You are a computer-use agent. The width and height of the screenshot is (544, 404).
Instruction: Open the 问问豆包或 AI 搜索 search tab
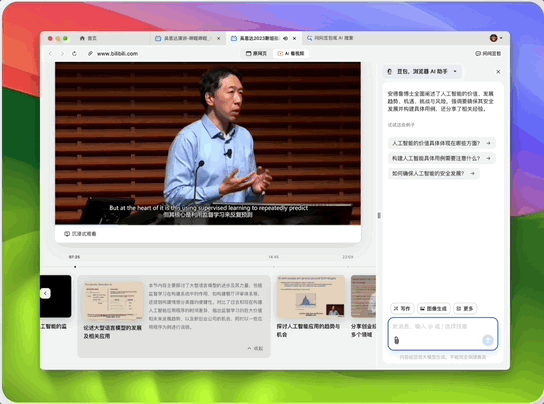point(330,38)
